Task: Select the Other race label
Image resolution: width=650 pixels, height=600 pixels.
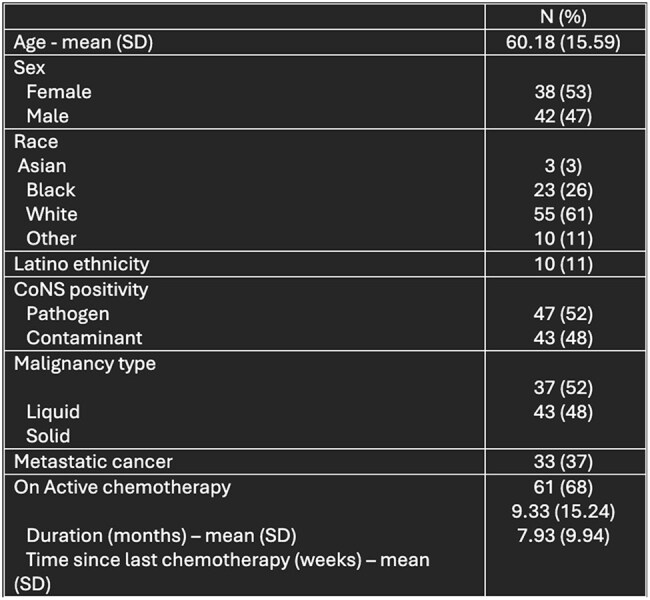Action: (x=51, y=238)
